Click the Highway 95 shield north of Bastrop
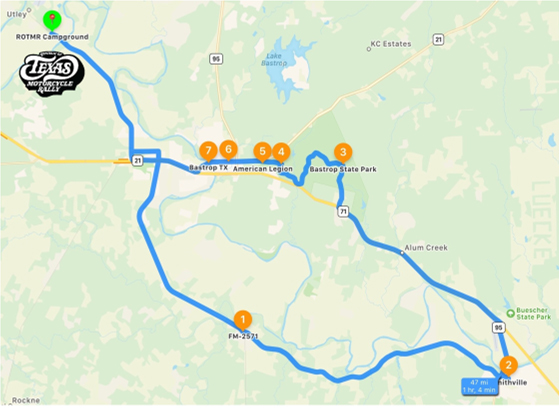The height and width of the screenshot is (408, 559). (216, 59)
